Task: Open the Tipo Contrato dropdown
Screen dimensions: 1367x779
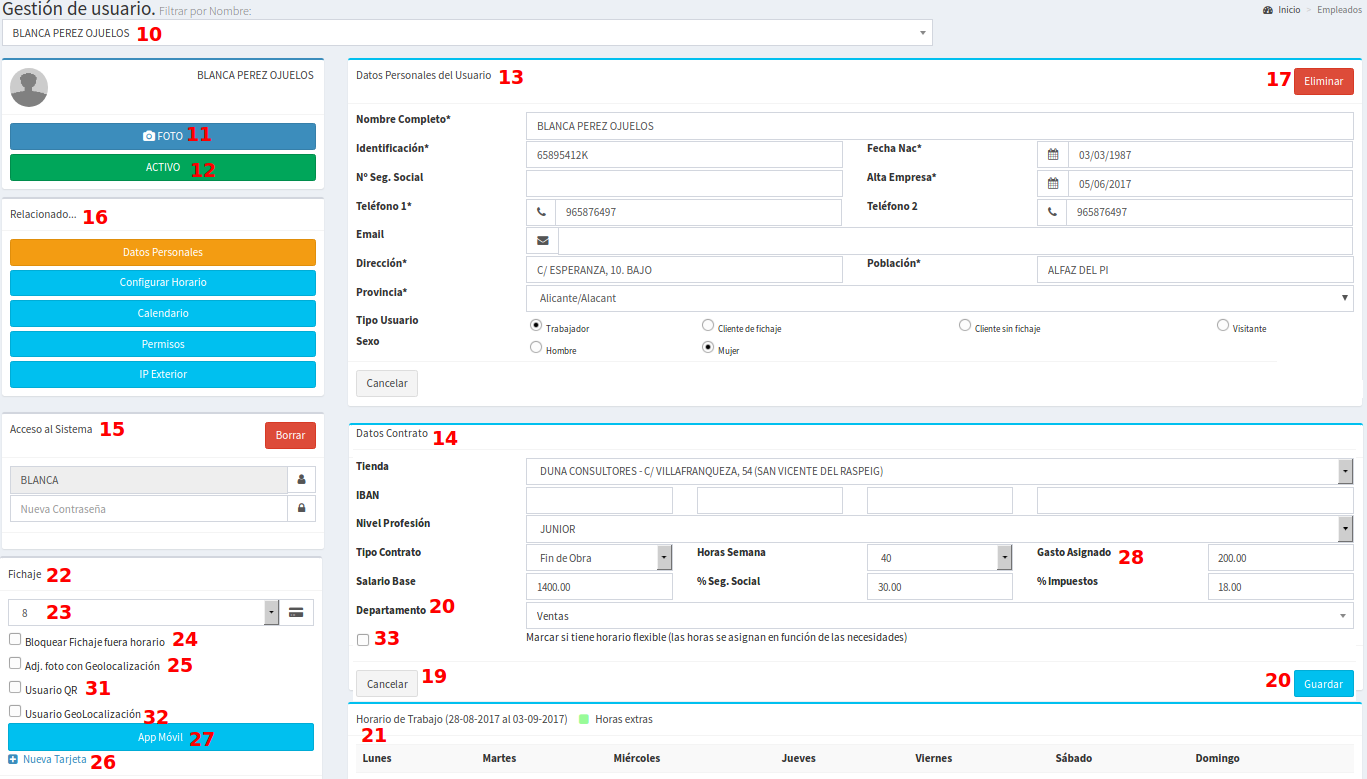Action: click(x=599, y=558)
